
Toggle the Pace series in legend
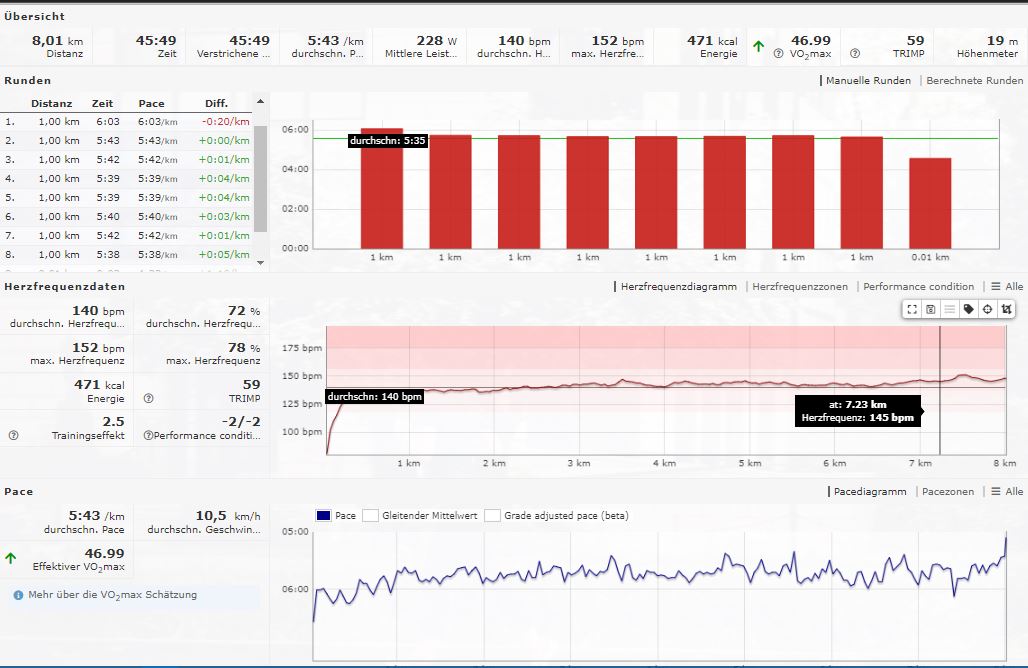(x=323, y=516)
